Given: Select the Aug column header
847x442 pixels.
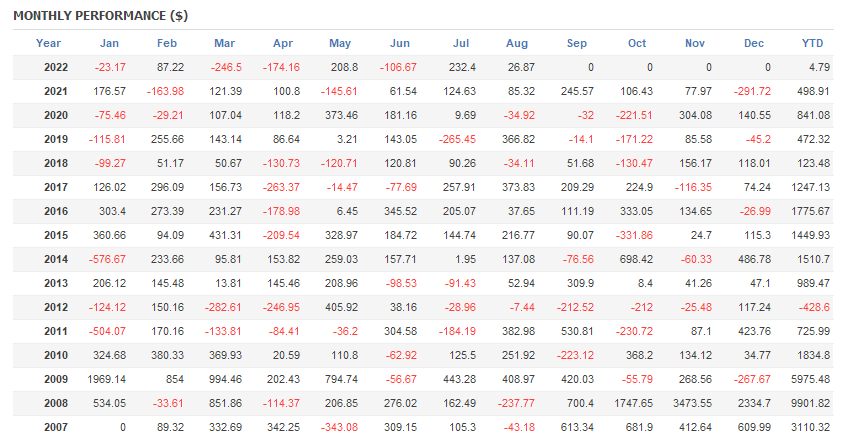Looking at the screenshot, I should (x=517, y=43).
